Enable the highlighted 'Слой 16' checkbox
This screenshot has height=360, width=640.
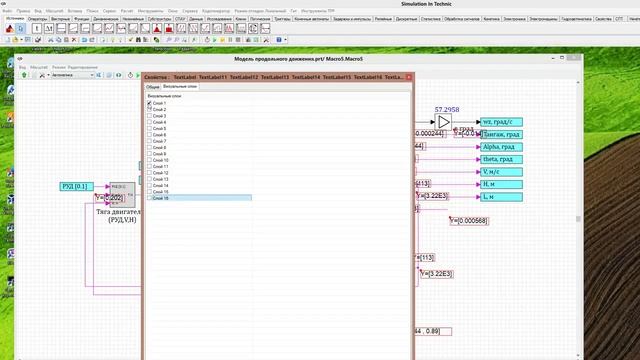coord(149,198)
